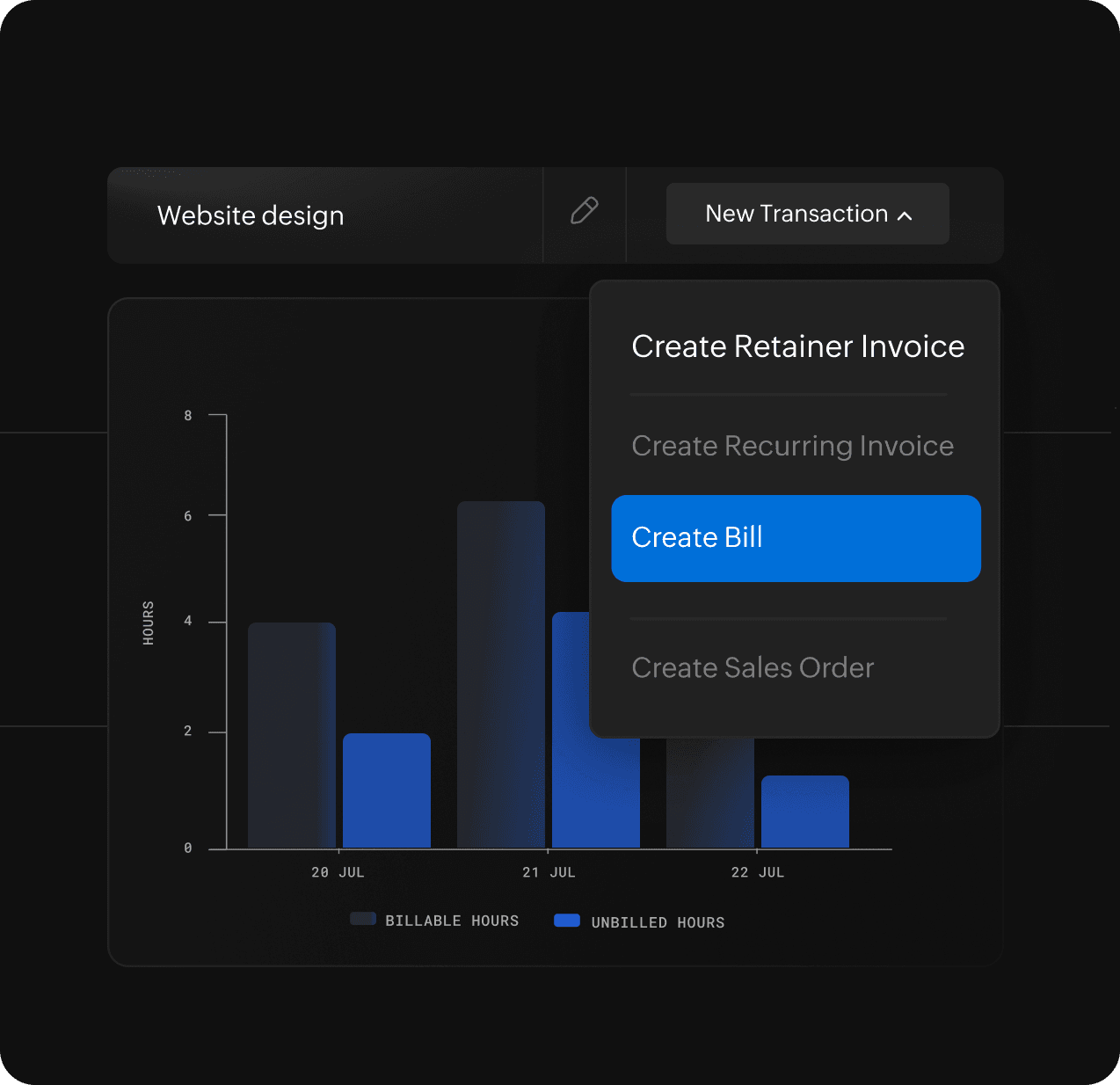The height and width of the screenshot is (1085, 1120).
Task: Click the tall 21 JUL billable bar
Action: pos(500,674)
